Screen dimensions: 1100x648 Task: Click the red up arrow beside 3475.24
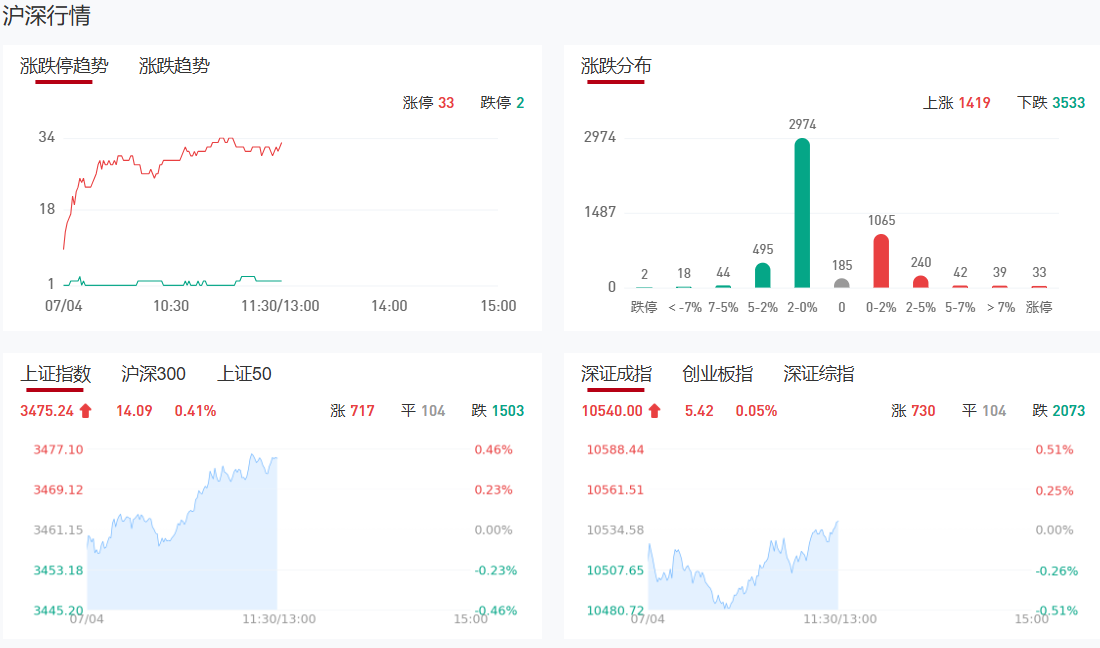(x=85, y=410)
